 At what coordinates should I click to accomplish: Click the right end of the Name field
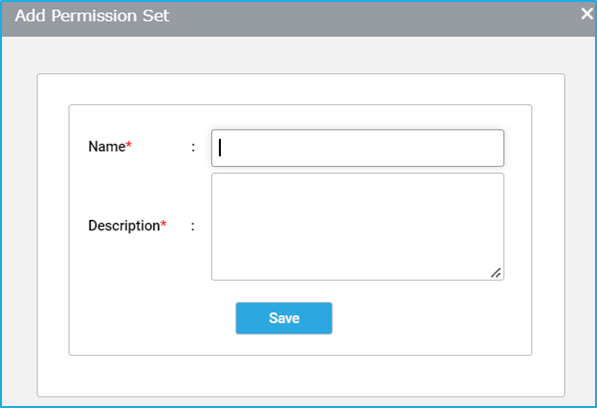click(491, 148)
